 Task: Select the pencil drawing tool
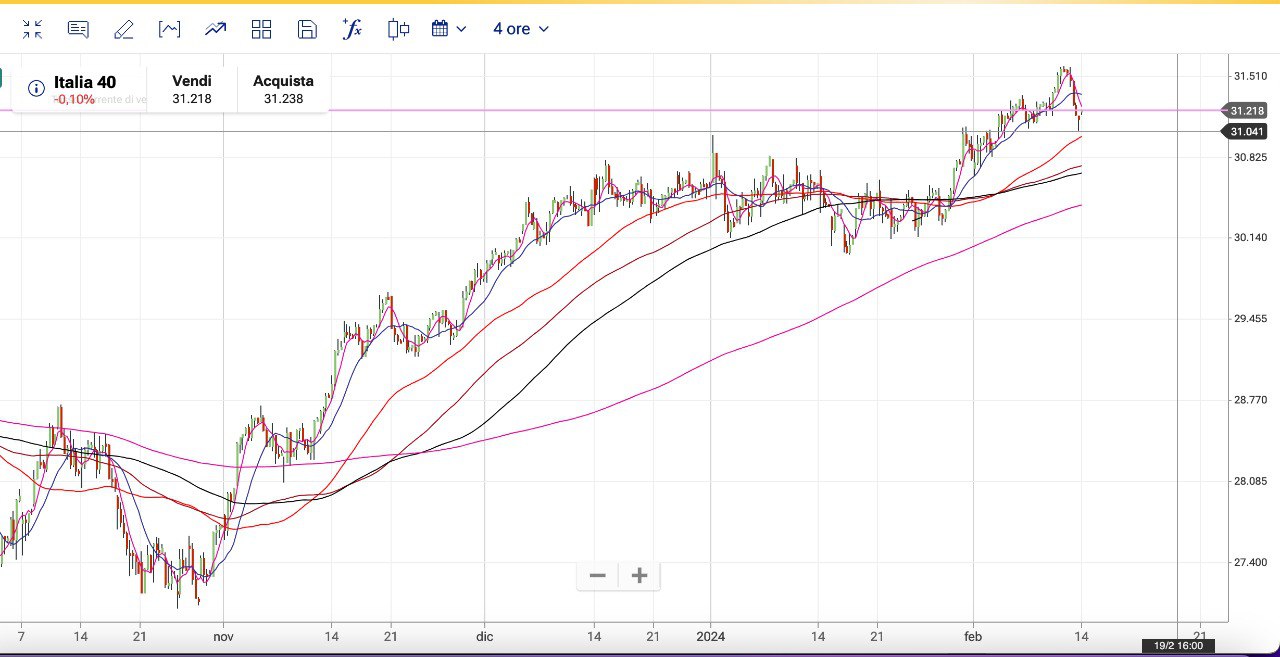(124, 29)
